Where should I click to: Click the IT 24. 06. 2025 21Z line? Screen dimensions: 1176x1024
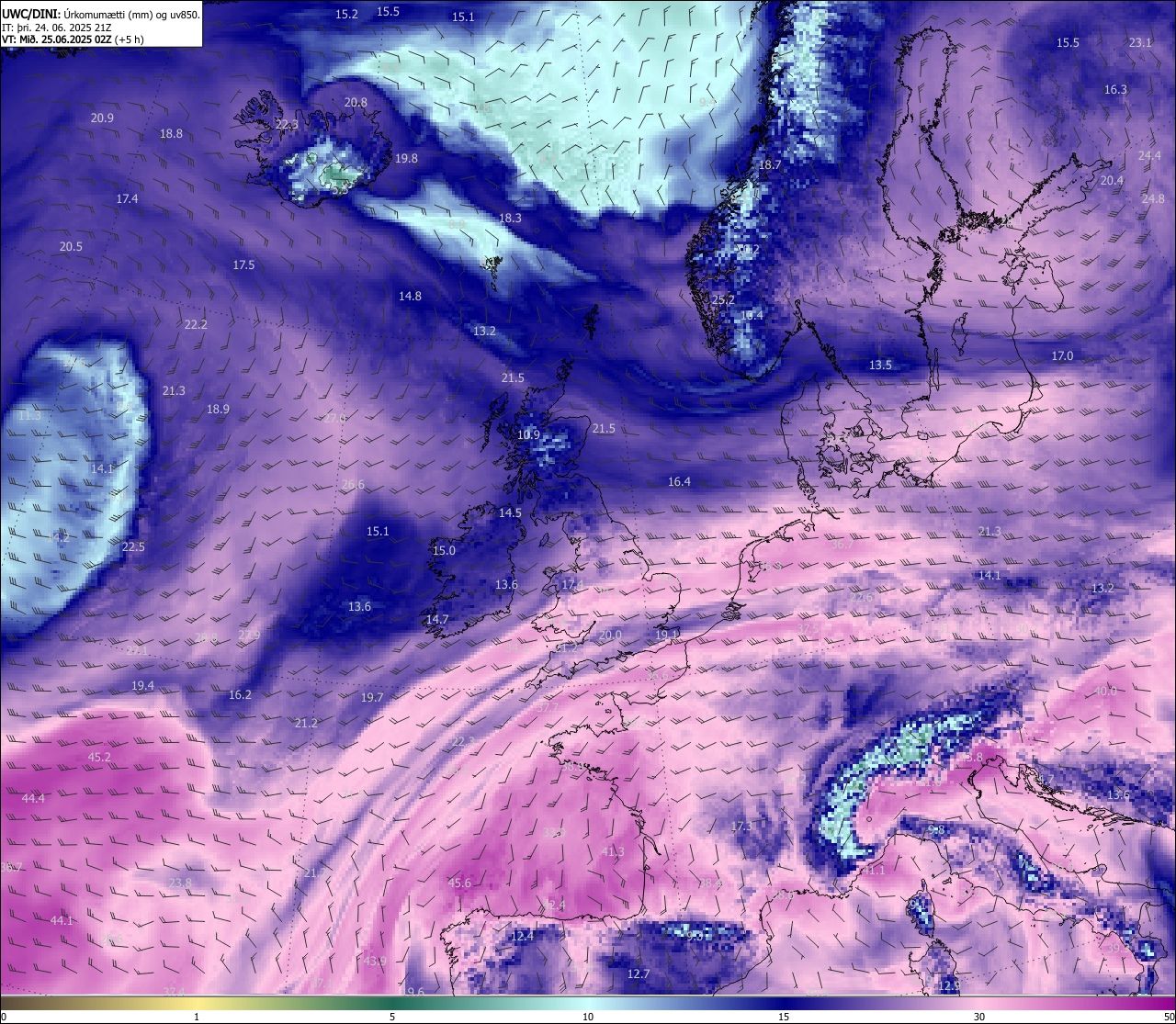57,28
